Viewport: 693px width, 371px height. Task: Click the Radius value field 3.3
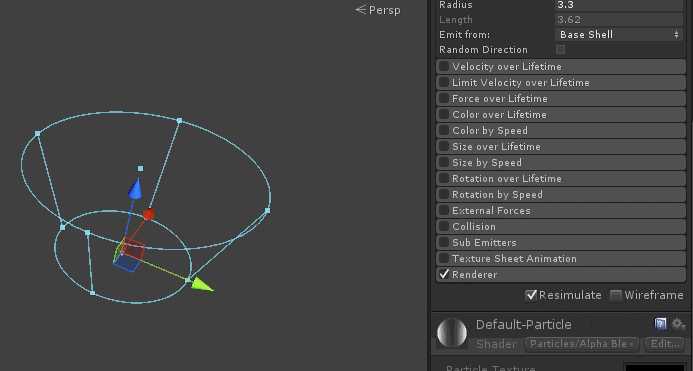point(618,5)
